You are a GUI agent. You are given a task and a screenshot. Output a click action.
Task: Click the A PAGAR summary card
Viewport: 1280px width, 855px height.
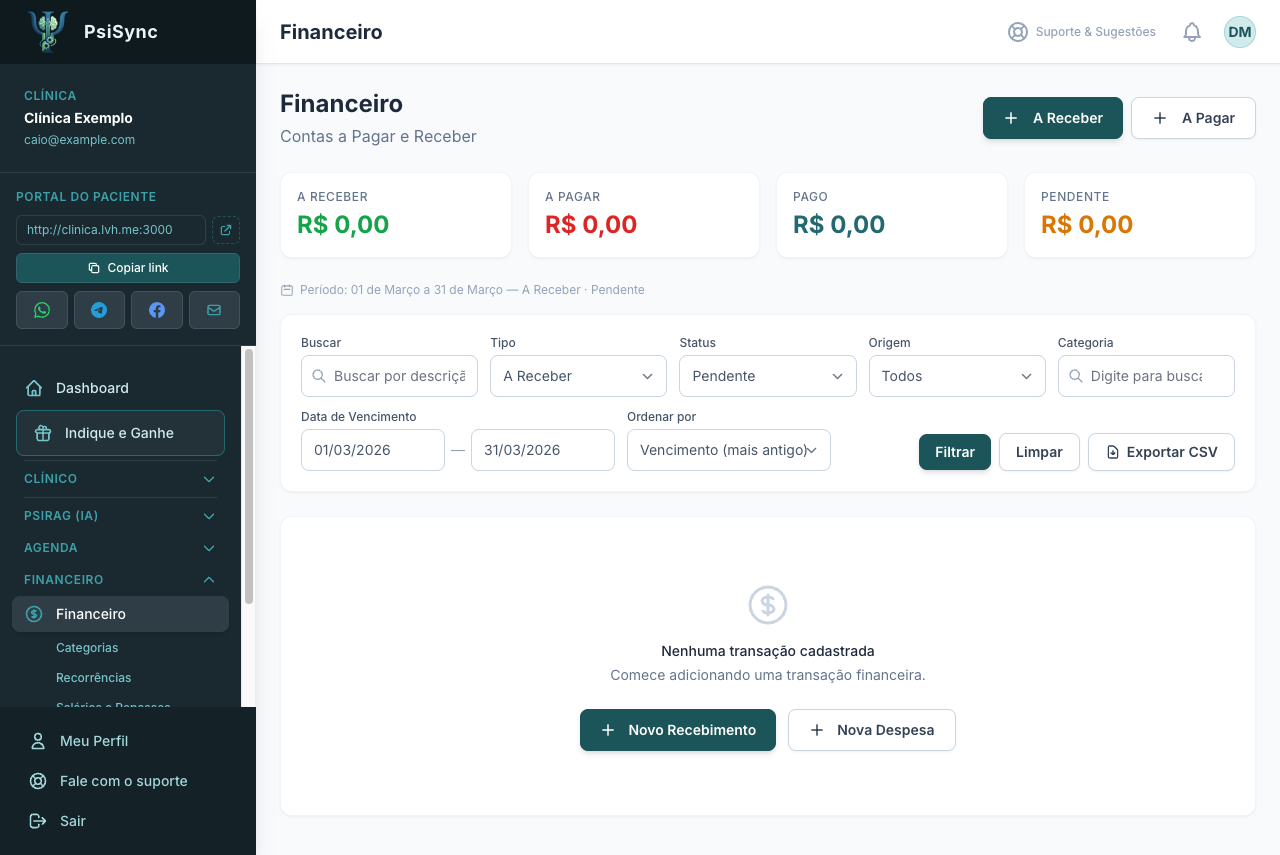[x=644, y=215]
